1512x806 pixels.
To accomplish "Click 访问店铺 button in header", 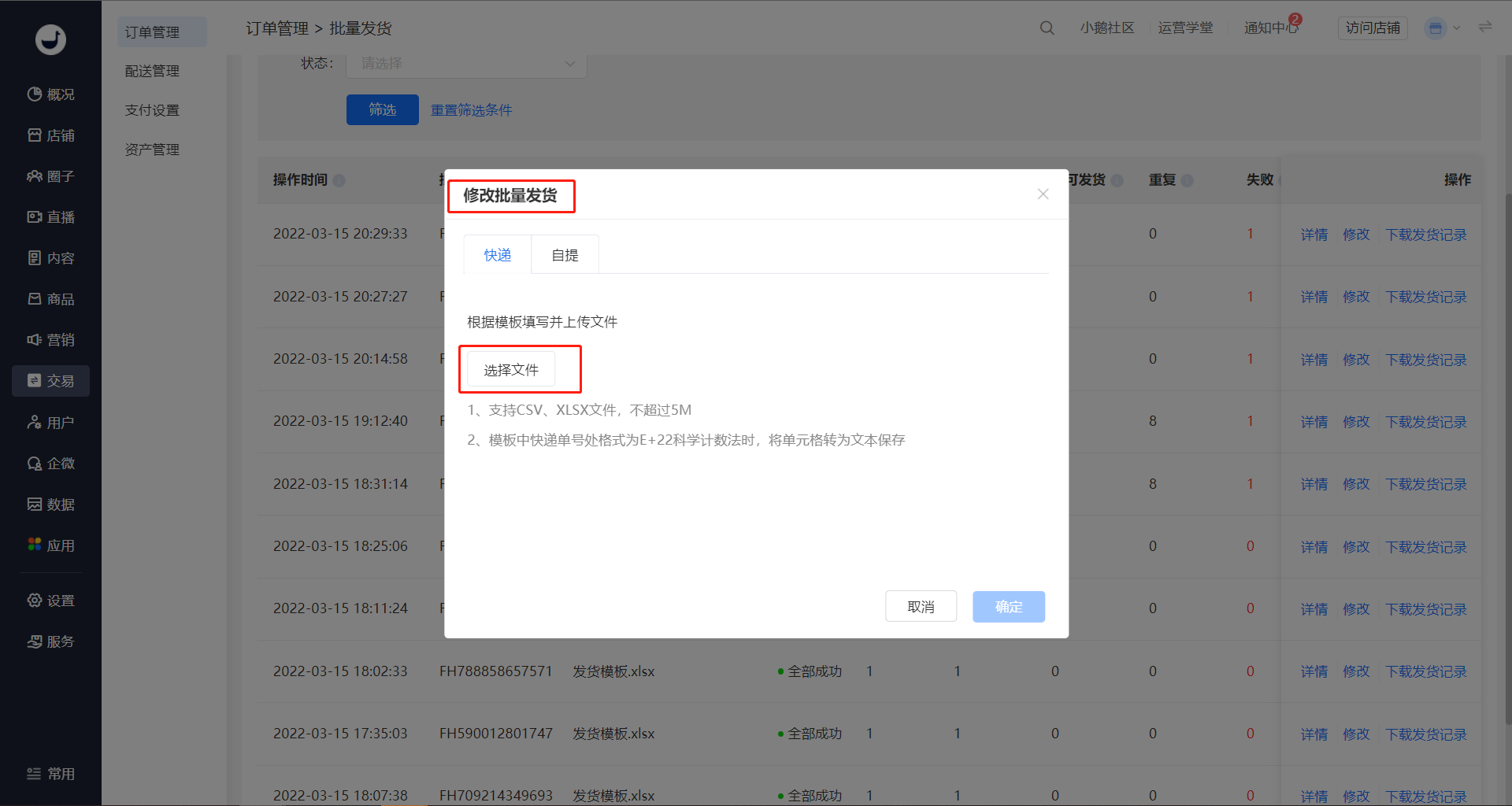I will (1373, 28).
